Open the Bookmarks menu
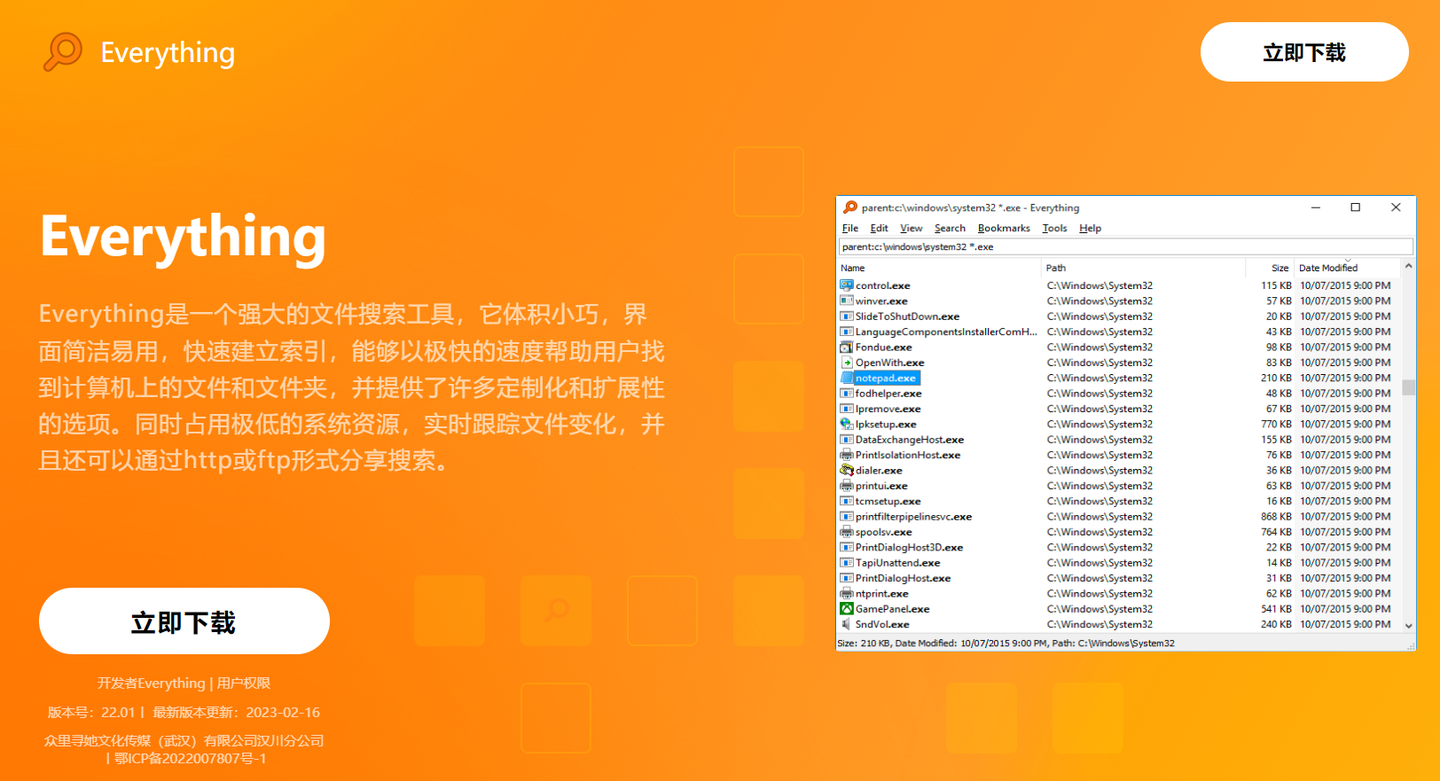The image size is (1440, 781). (1004, 228)
